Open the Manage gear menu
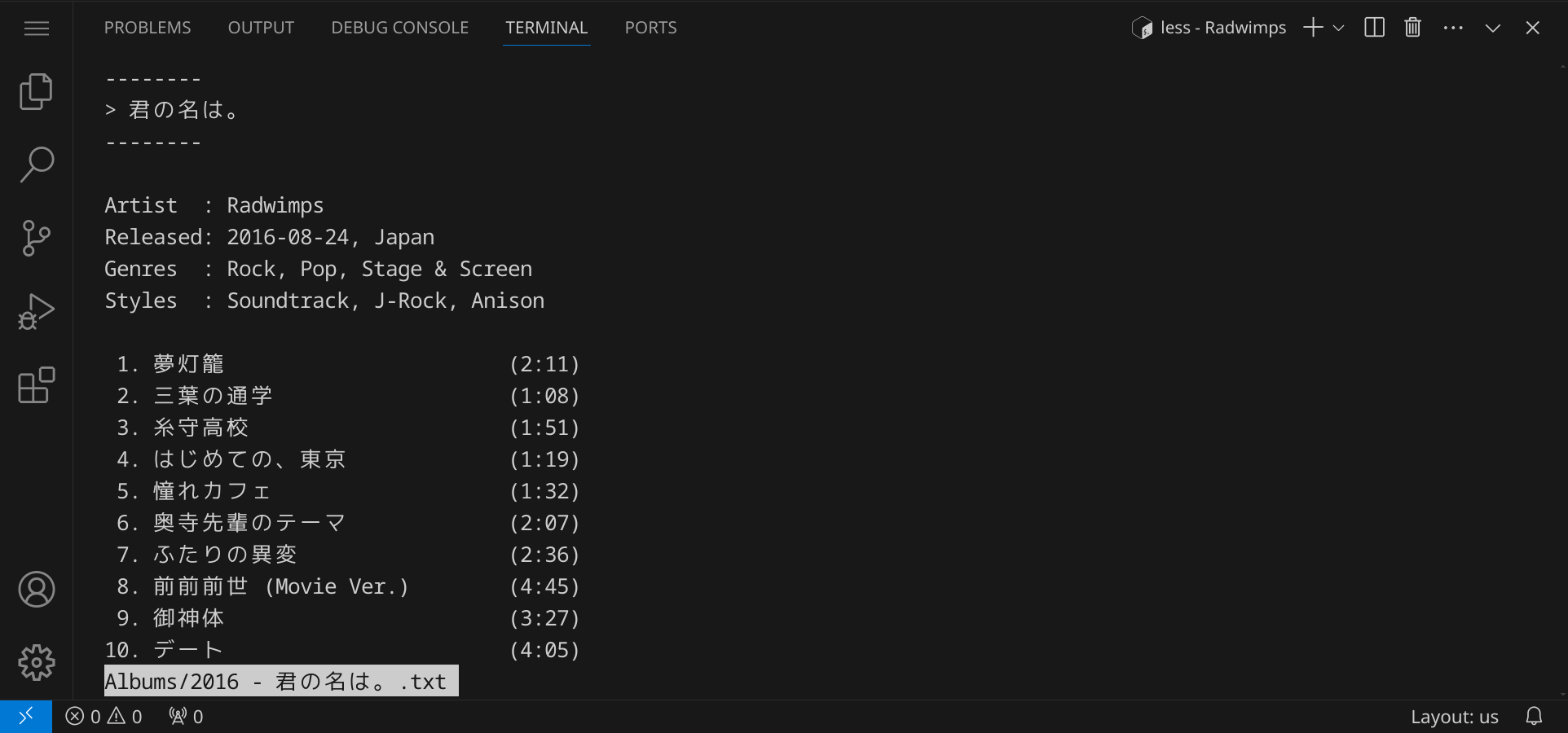This screenshot has width=1568, height=733. (x=36, y=663)
